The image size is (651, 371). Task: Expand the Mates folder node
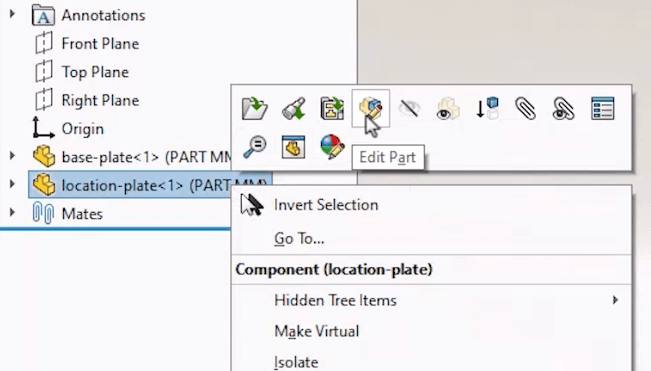[12, 212]
